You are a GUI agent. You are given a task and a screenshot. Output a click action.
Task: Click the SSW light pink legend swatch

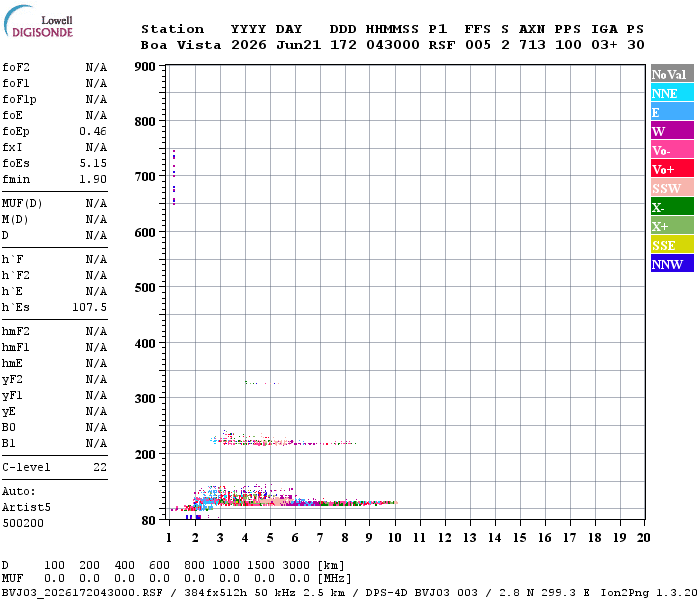(672, 188)
